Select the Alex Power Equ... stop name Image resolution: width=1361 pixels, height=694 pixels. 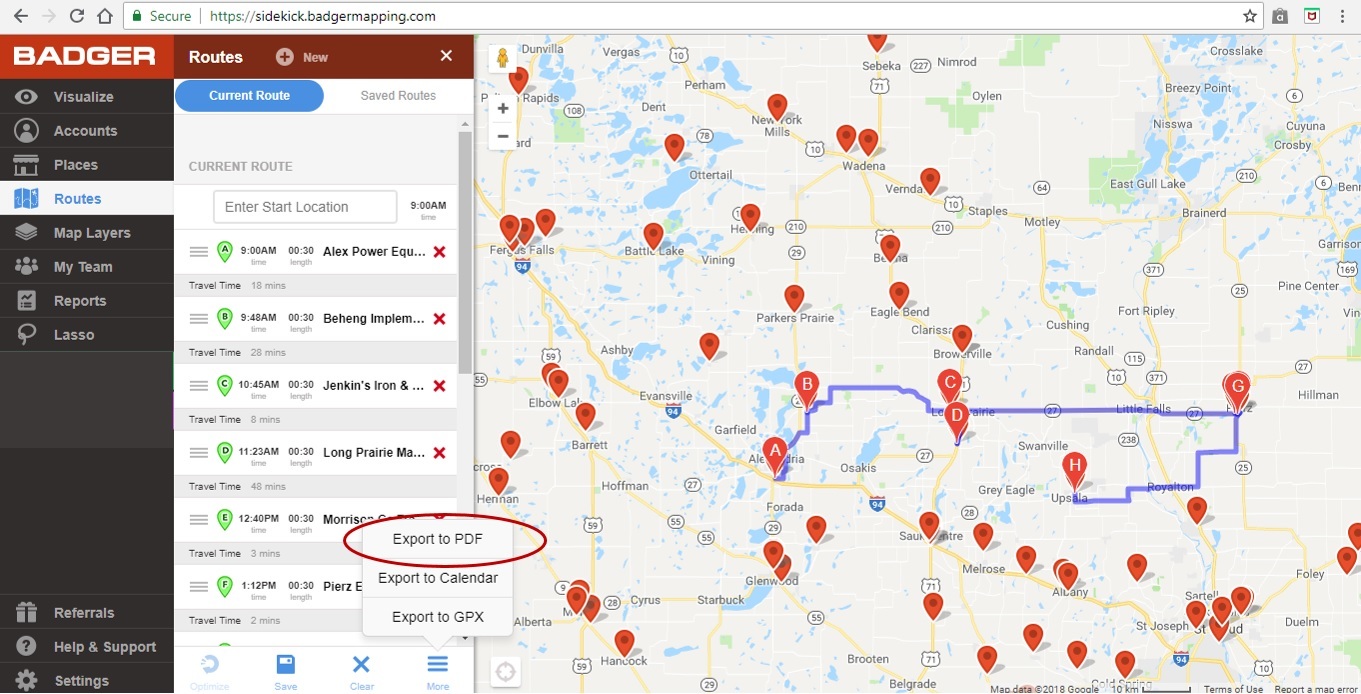coord(374,252)
